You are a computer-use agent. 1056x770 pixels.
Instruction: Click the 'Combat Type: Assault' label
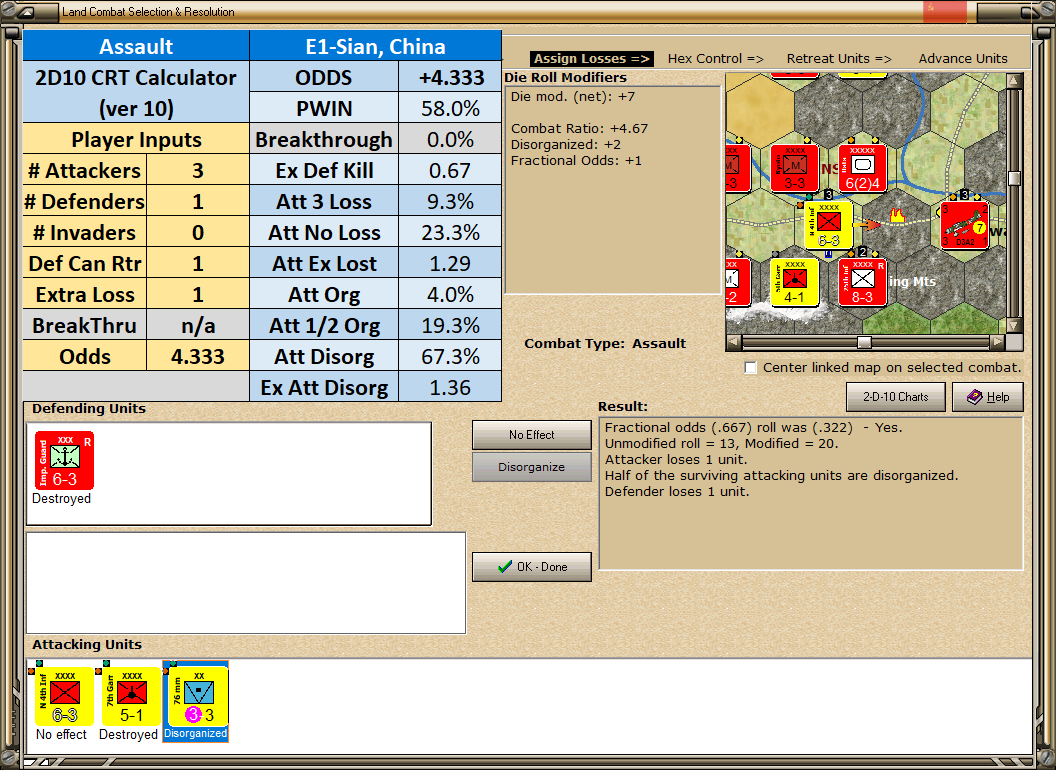coord(605,344)
